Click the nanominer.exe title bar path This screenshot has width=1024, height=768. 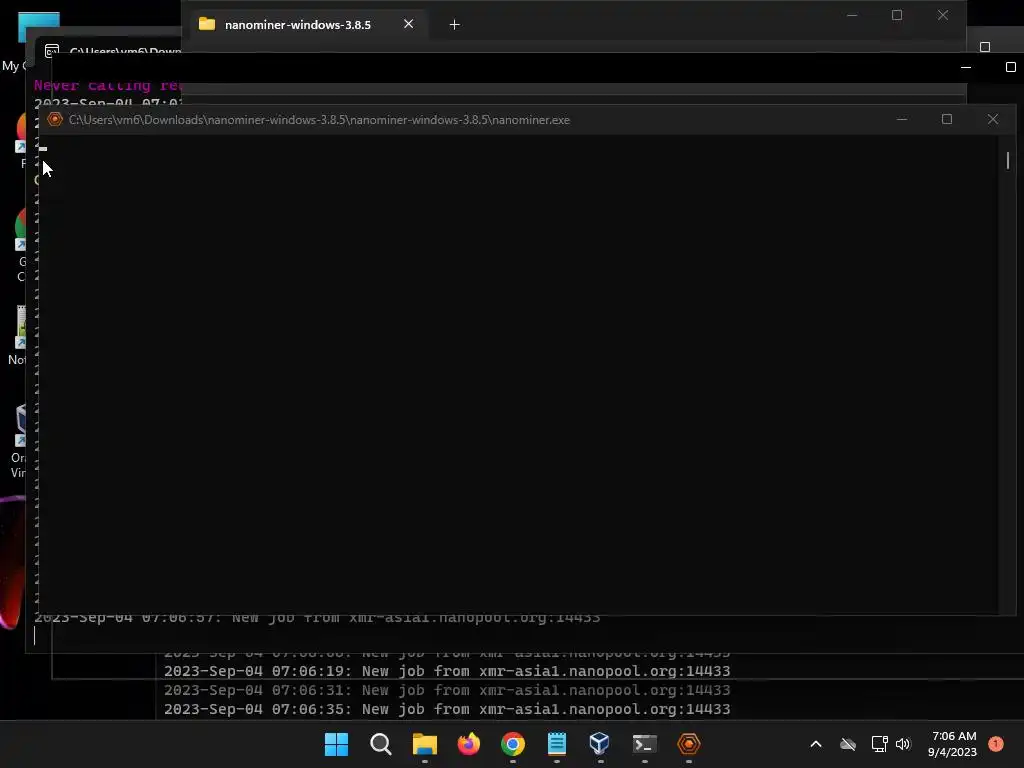319,120
